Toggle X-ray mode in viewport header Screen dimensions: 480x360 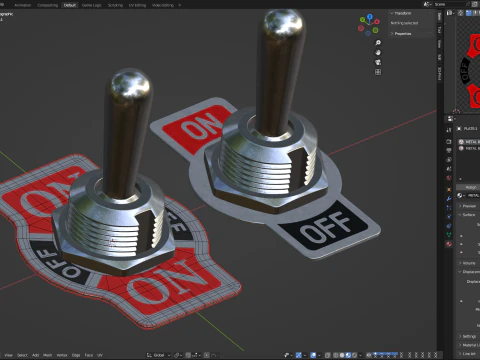pyautogui.click(x=327, y=355)
